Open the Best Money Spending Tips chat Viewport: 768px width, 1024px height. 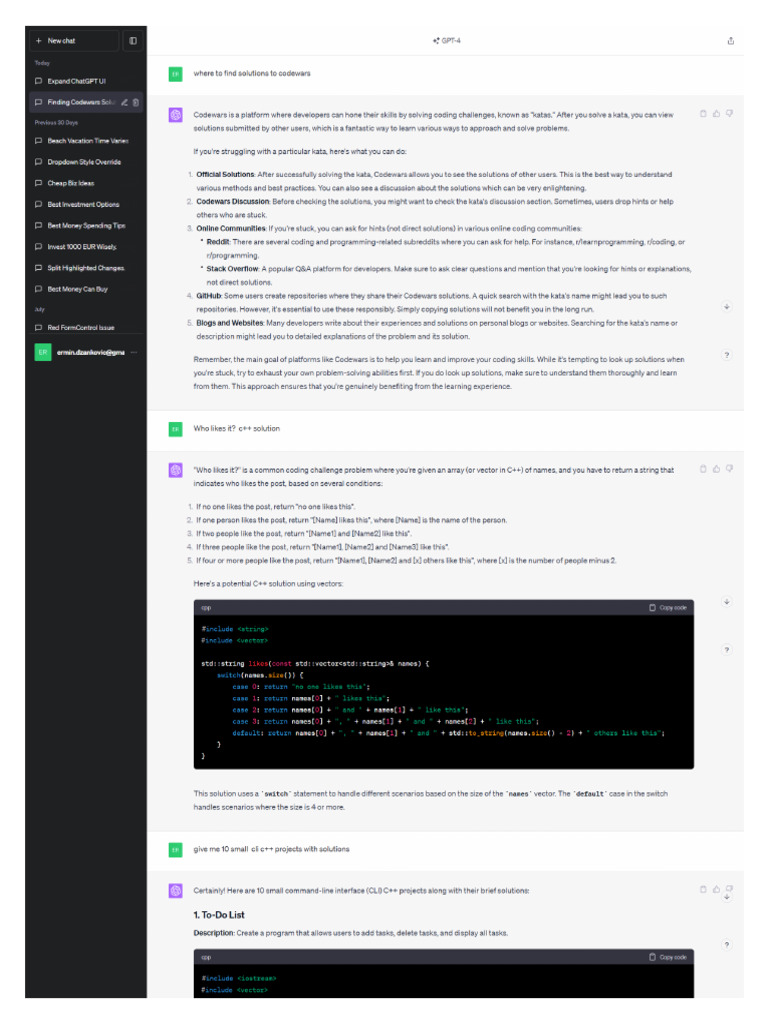pos(86,225)
